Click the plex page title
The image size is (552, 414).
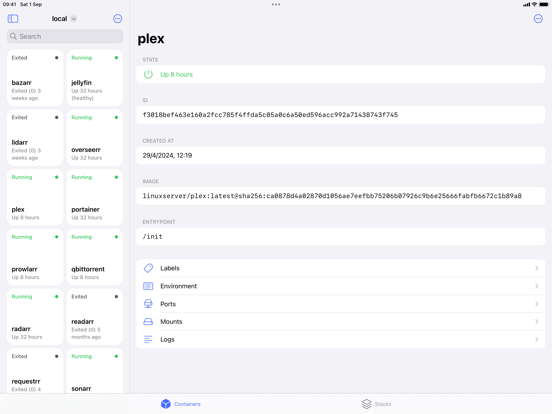151,39
